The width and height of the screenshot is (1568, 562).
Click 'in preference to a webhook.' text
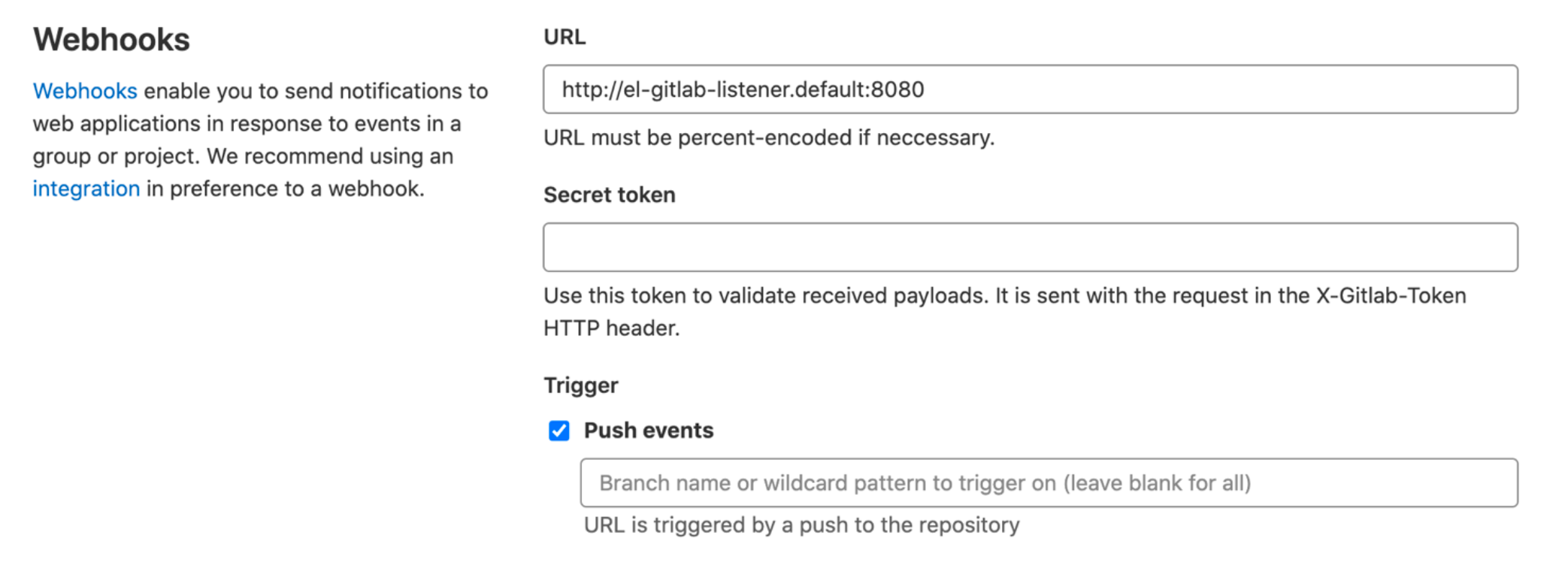coord(286,189)
